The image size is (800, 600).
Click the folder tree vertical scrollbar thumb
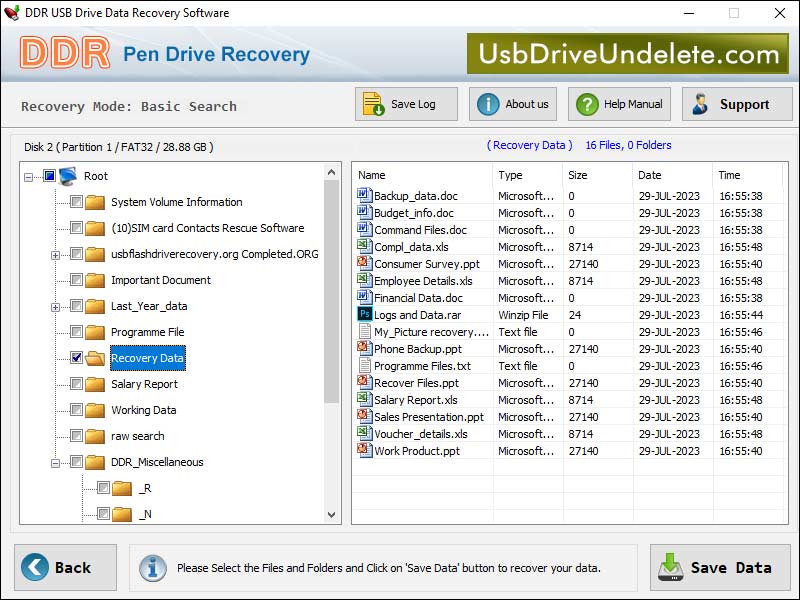coord(332,291)
